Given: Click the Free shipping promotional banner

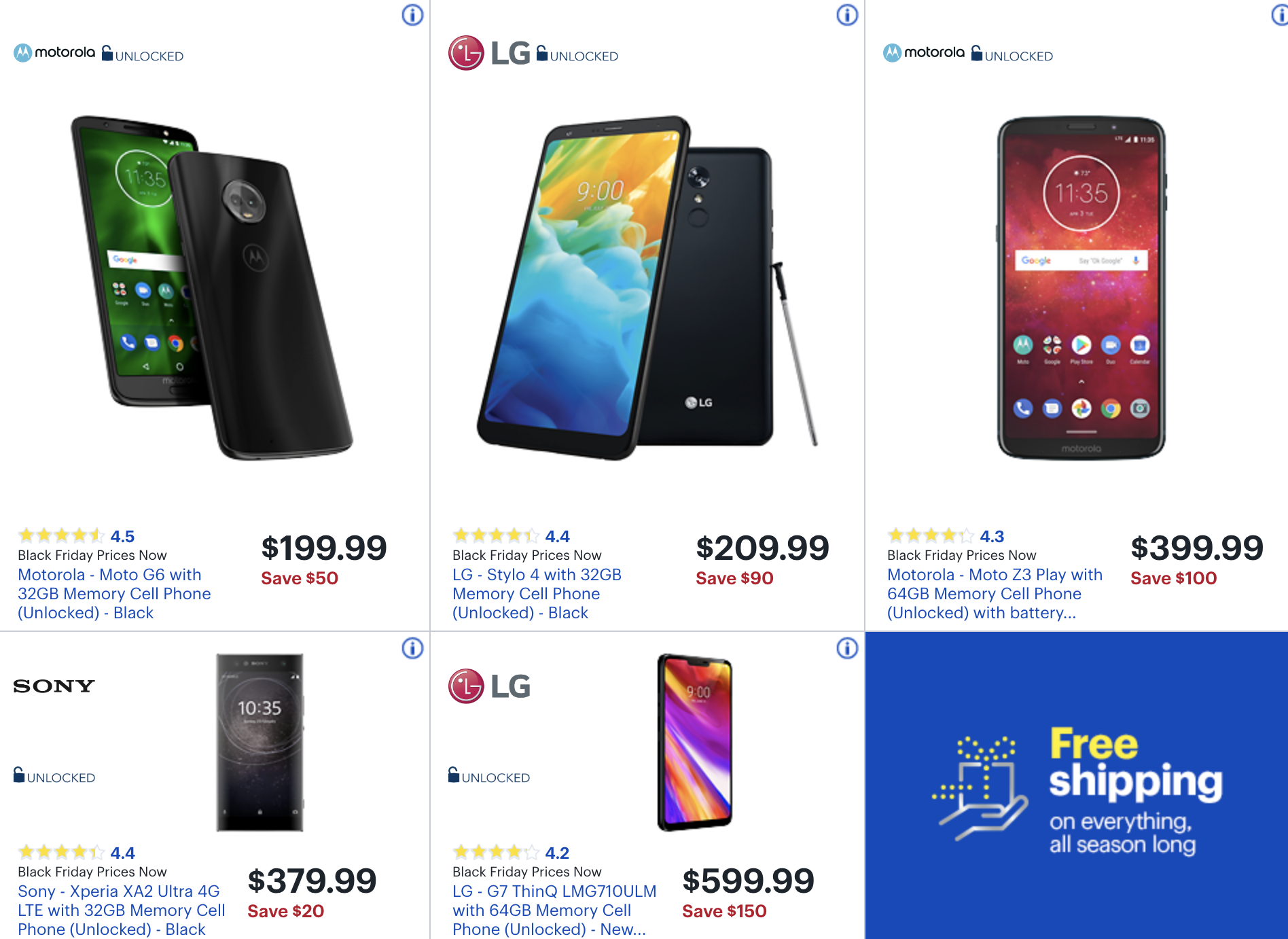Looking at the screenshot, I should click(x=1077, y=785).
